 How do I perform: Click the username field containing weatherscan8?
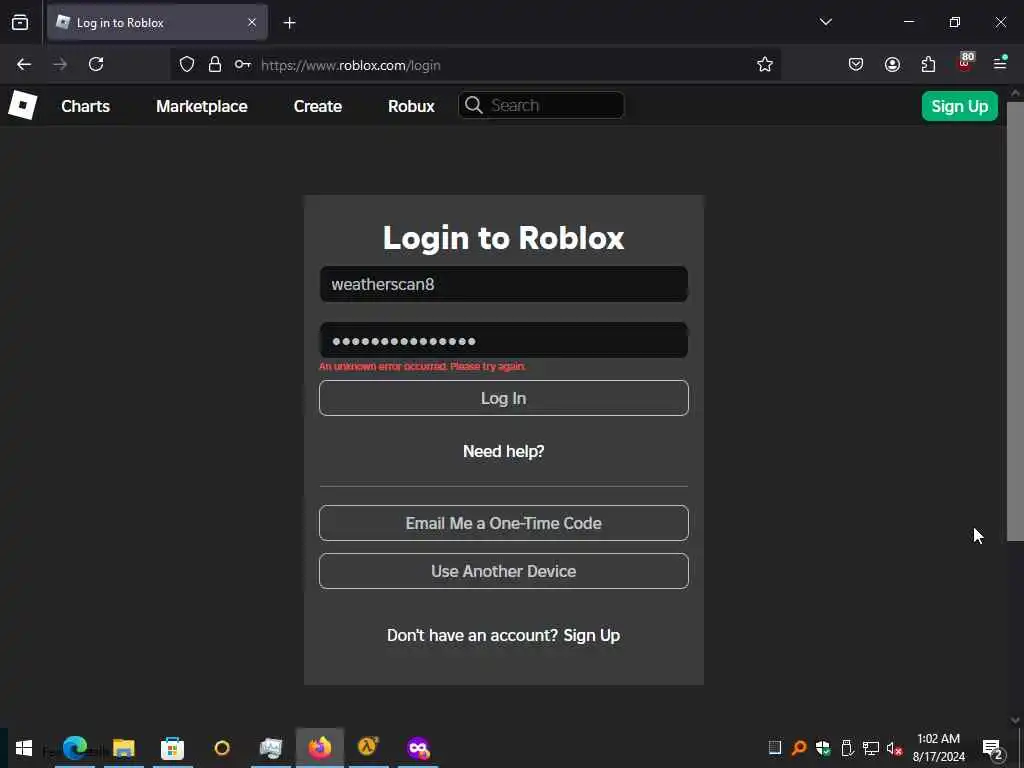[504, 284]
